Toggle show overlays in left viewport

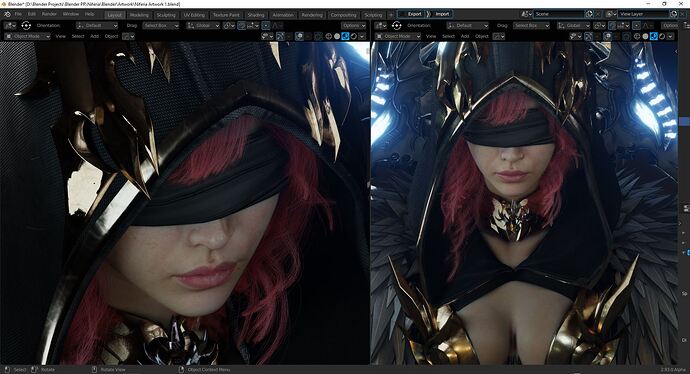(x=299, y=37)
